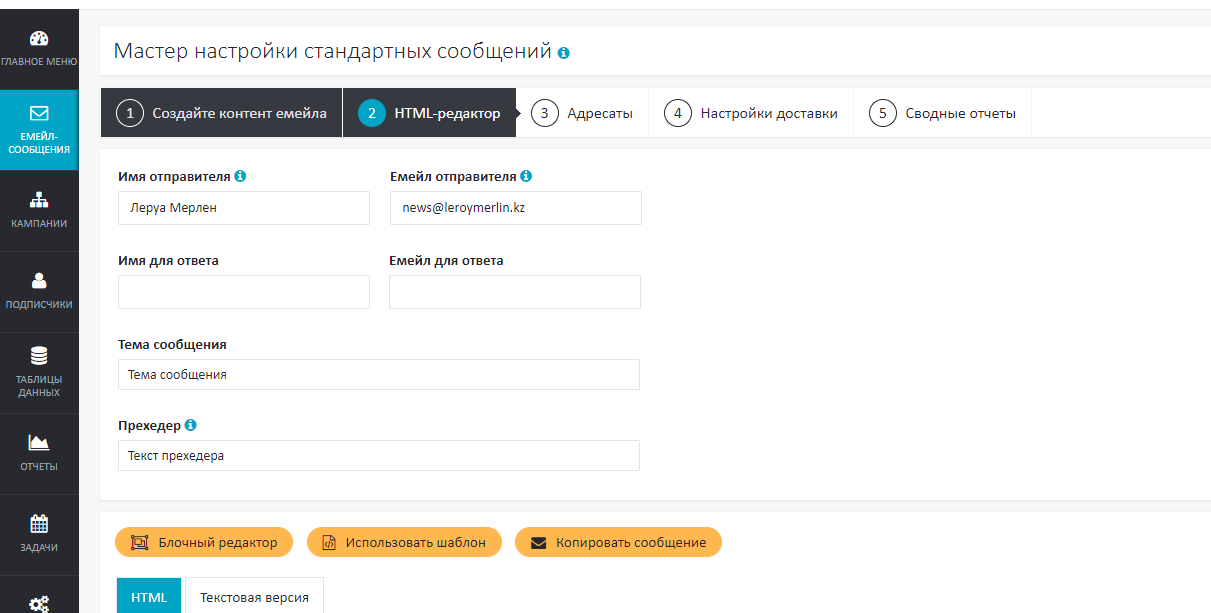Open Задачи calendar icon in sidebar
The image size is (1211, 613).
click(x=39, y=524)
